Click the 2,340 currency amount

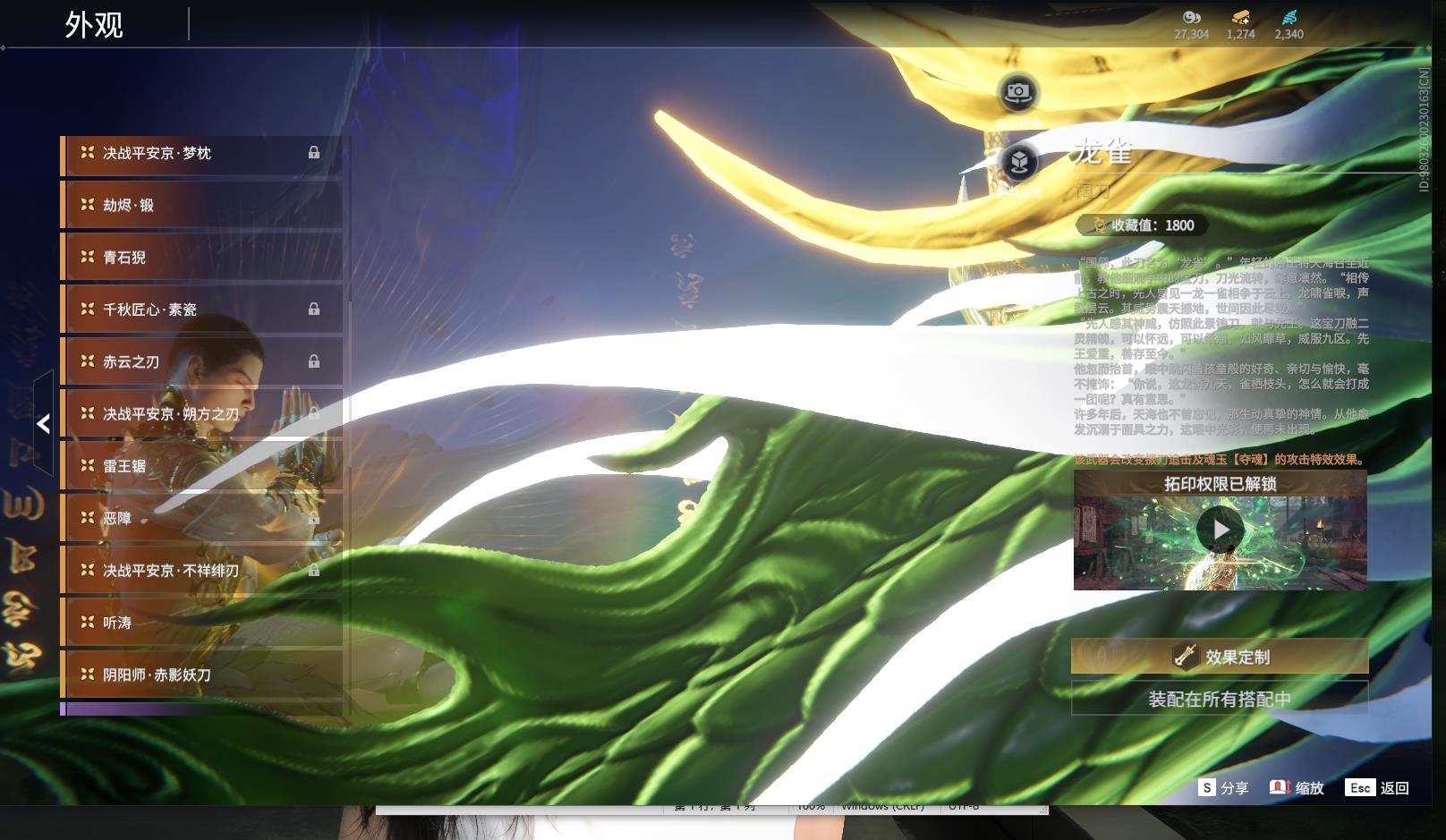(x=1289, y=34)
